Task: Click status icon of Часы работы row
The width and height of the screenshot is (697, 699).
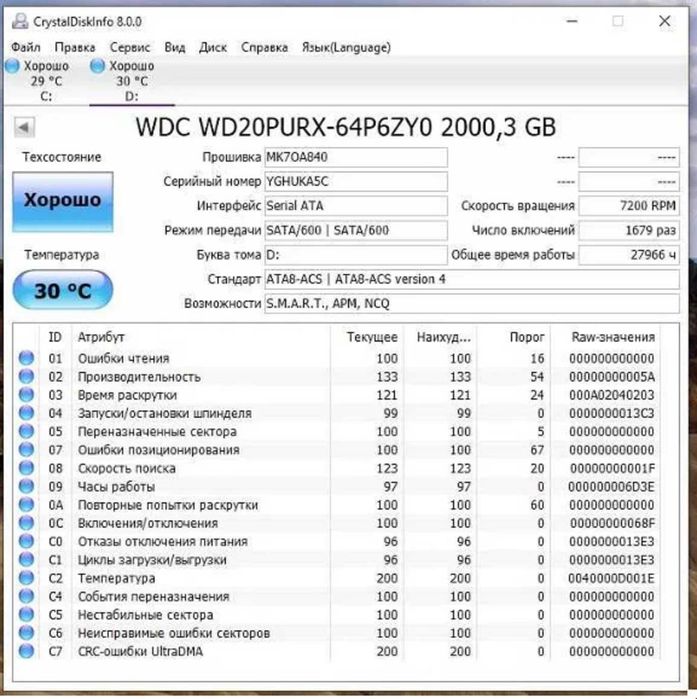Action: (26, 486)
